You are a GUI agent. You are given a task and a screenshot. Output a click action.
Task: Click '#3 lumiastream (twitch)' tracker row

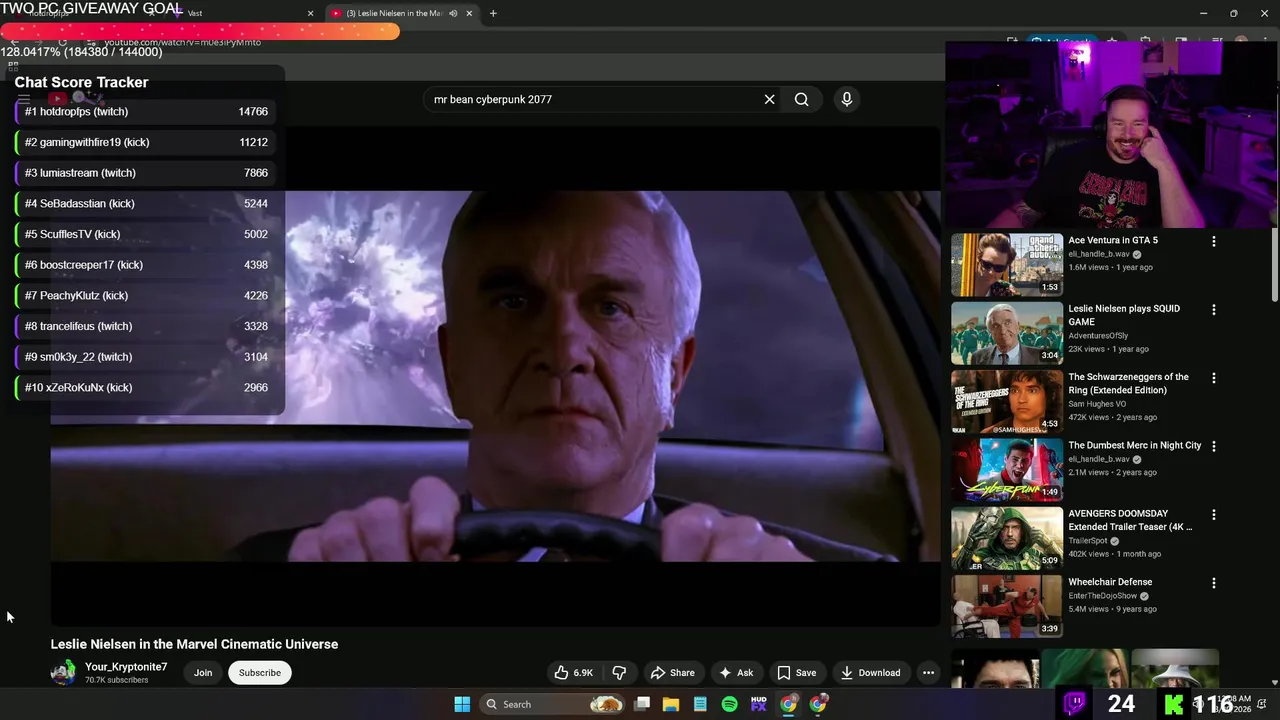click(x=146, y=173)
